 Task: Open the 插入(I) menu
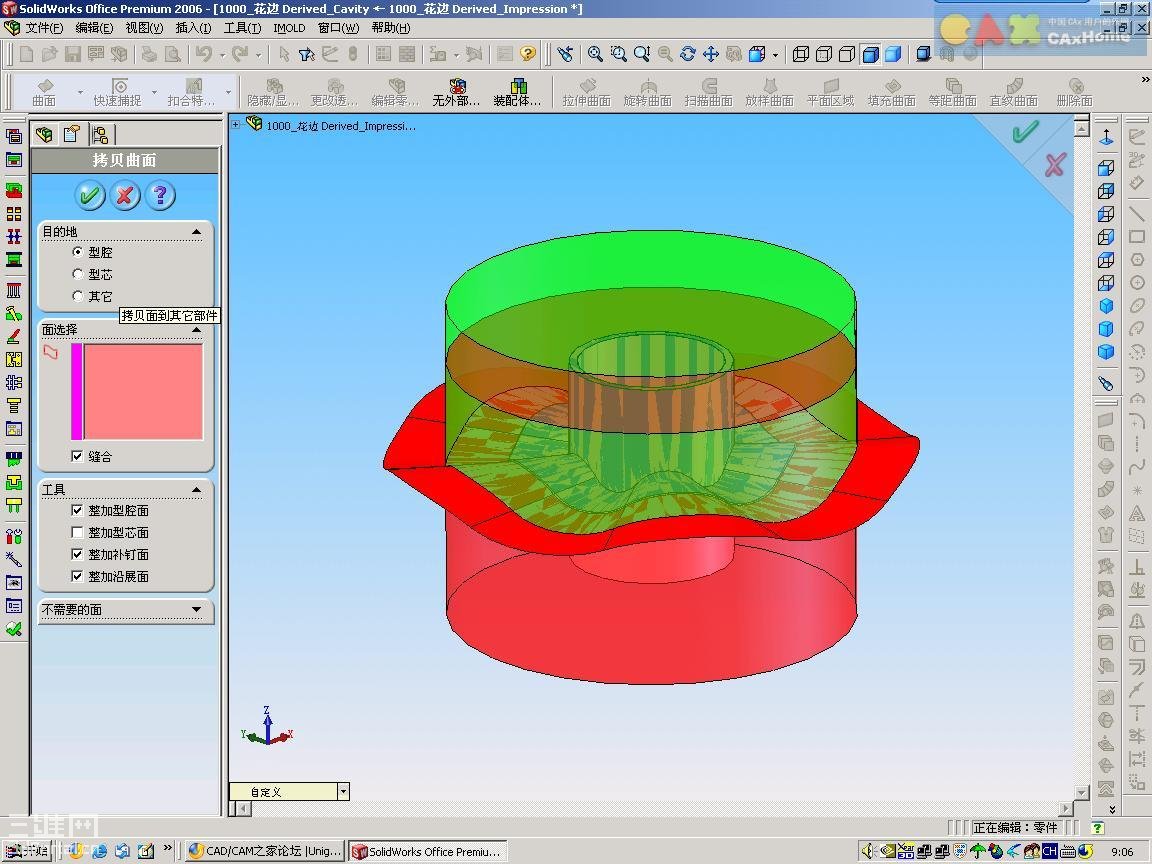(193, 28)
